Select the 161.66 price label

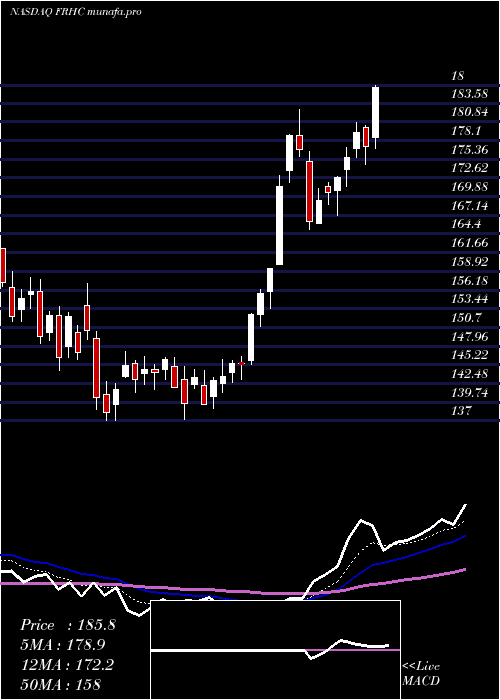click(x=470, y=243)
